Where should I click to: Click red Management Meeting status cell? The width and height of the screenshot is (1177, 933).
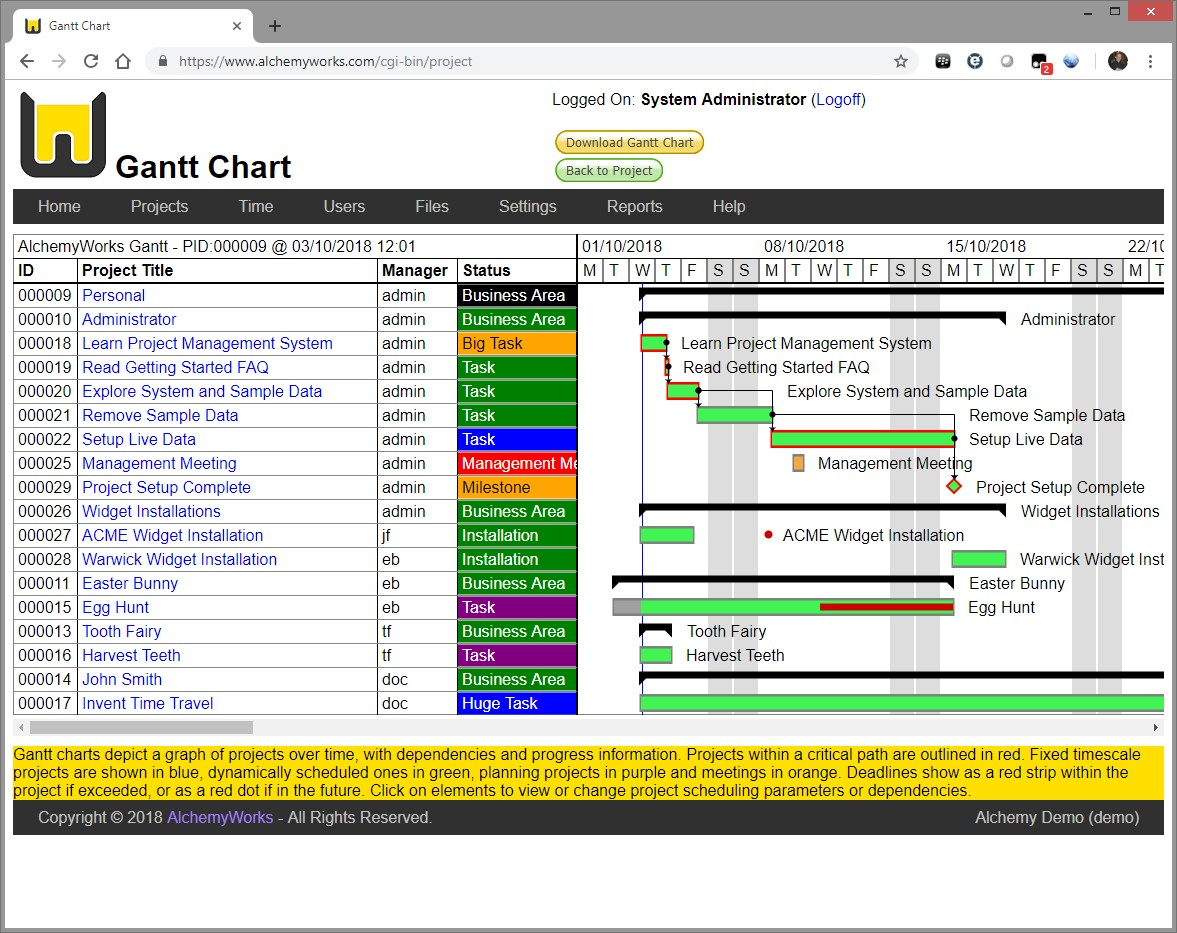(x=516, y=464)
